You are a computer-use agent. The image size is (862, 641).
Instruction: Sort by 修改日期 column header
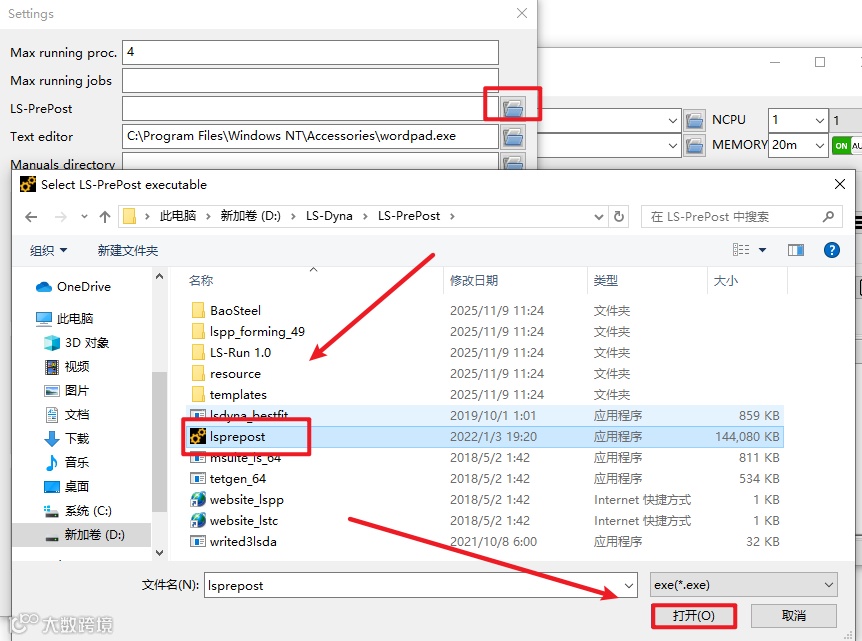click(474, 280)
